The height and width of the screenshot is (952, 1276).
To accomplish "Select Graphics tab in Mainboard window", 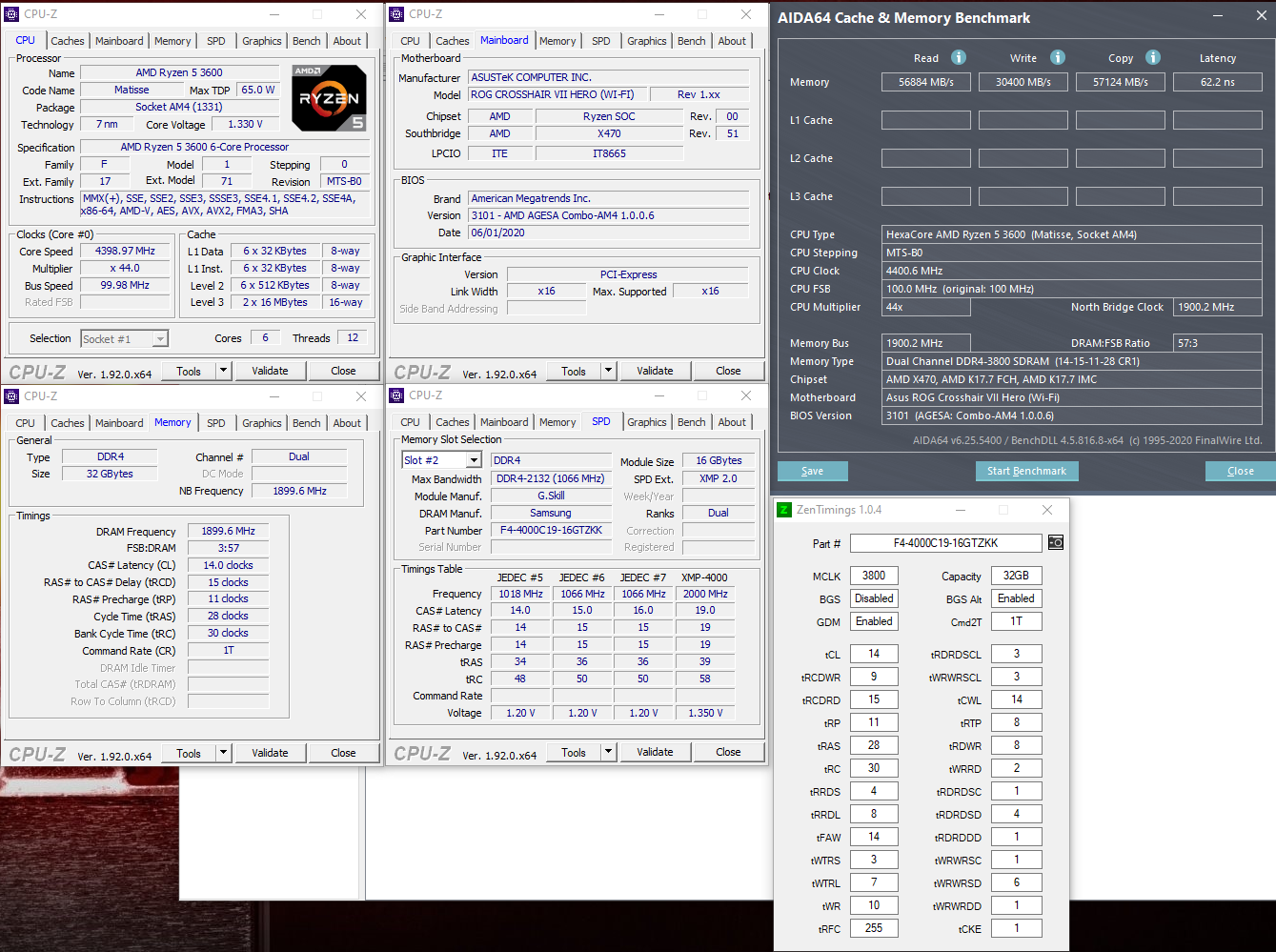I will pos(647,41).
